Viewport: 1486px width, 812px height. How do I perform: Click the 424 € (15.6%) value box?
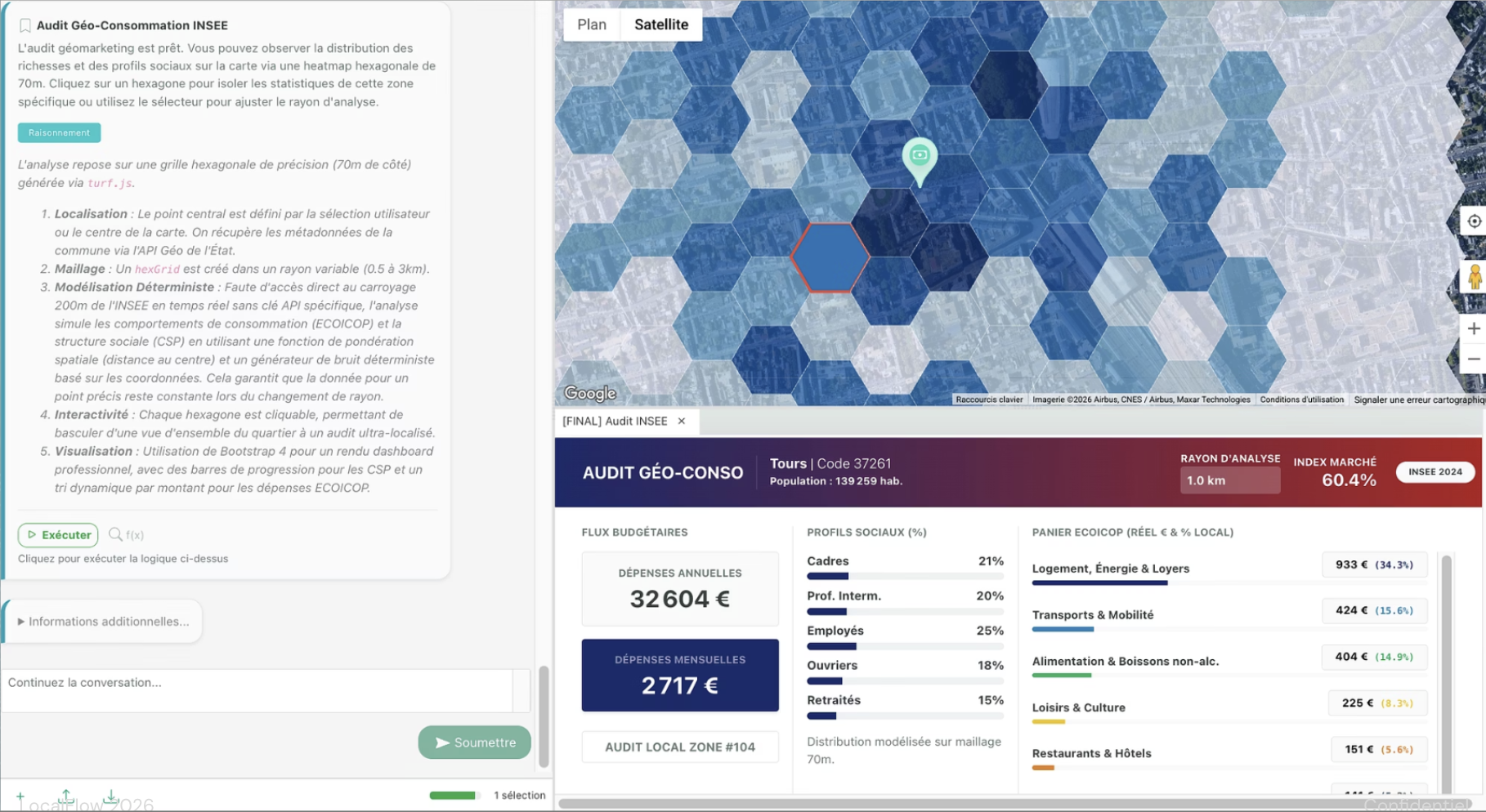click(1375, 610)
